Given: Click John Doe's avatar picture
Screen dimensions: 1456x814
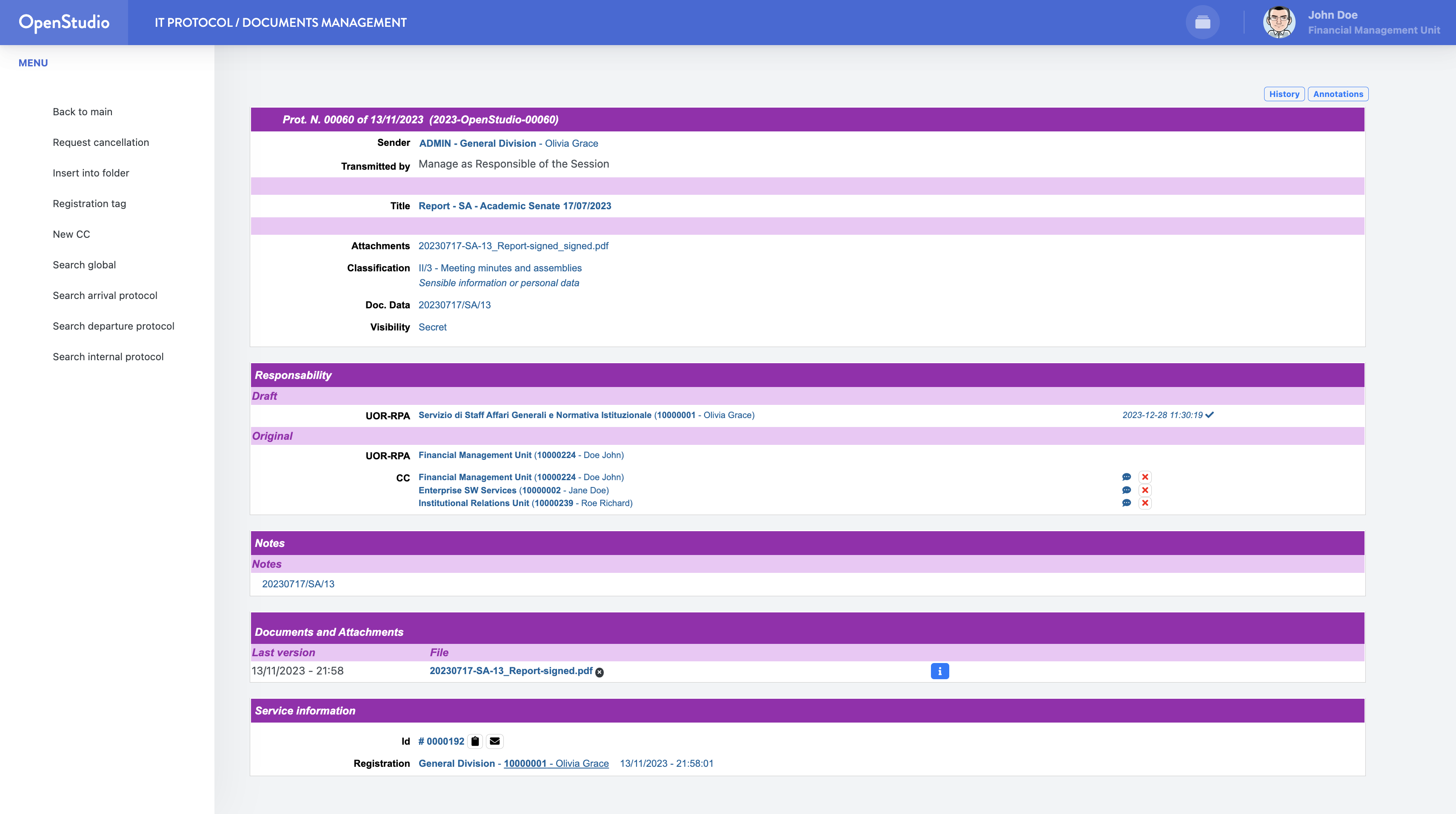Looking at the screenshot, I should [1279, 23].
